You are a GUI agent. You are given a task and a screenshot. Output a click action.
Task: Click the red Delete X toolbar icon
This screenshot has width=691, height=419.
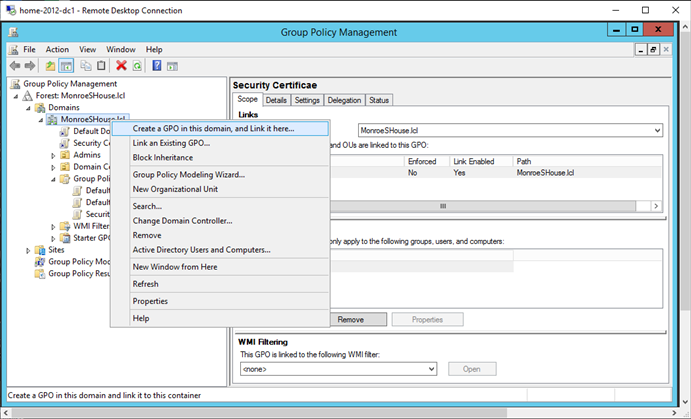pos(121,66)
